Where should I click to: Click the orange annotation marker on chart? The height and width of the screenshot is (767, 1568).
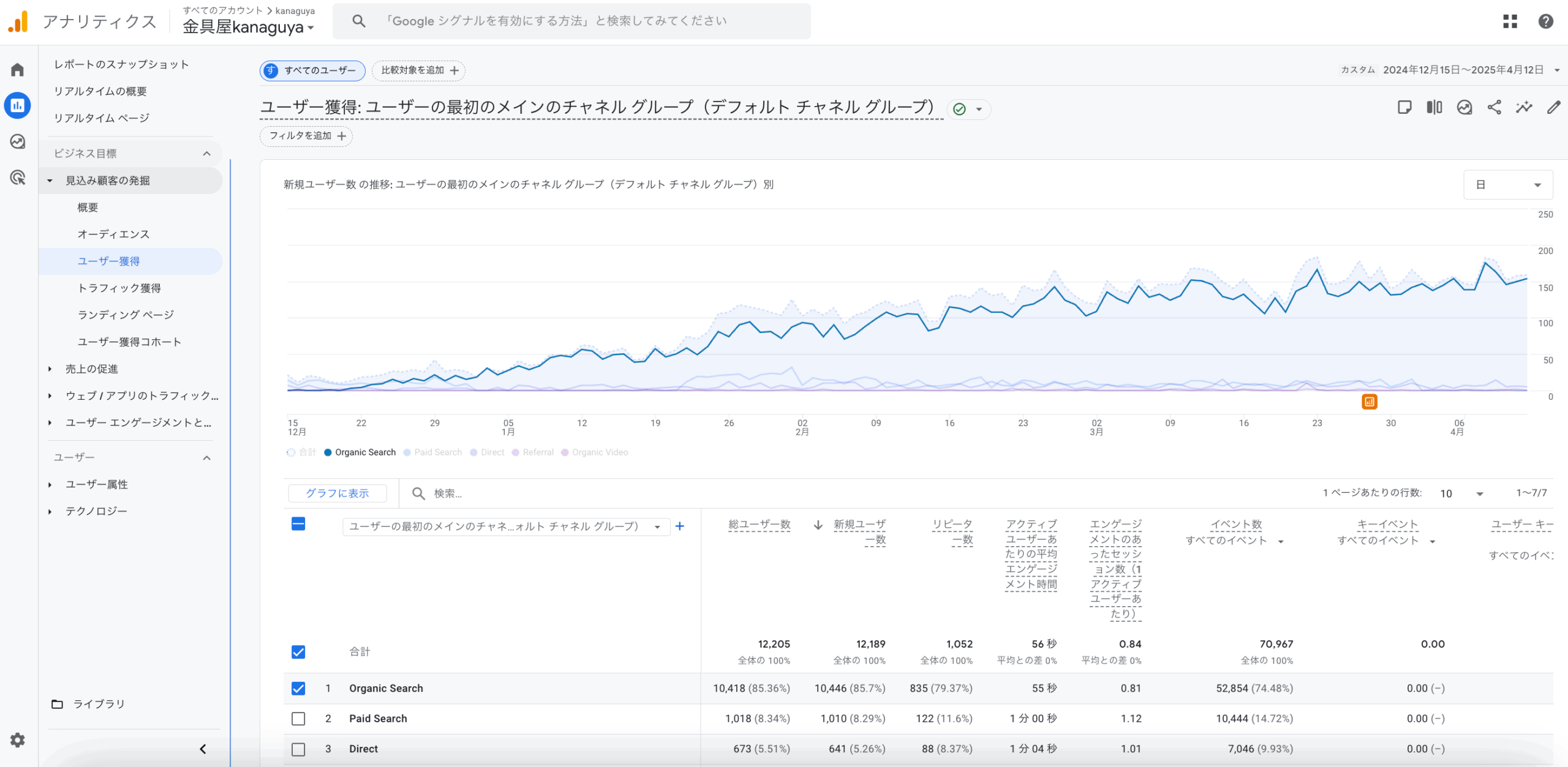click(1370, 402)
